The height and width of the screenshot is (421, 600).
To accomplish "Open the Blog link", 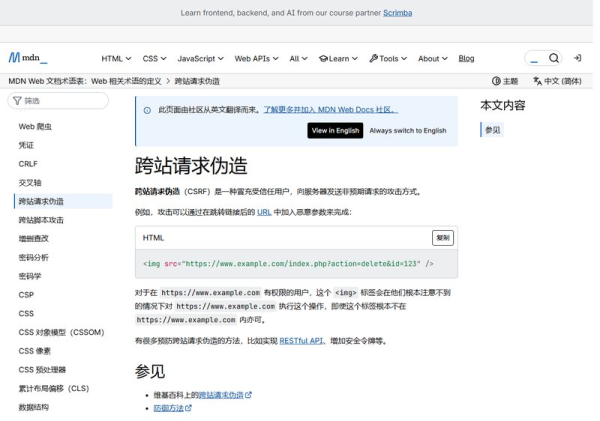I will pyautogui.click(x=466, y=59).
